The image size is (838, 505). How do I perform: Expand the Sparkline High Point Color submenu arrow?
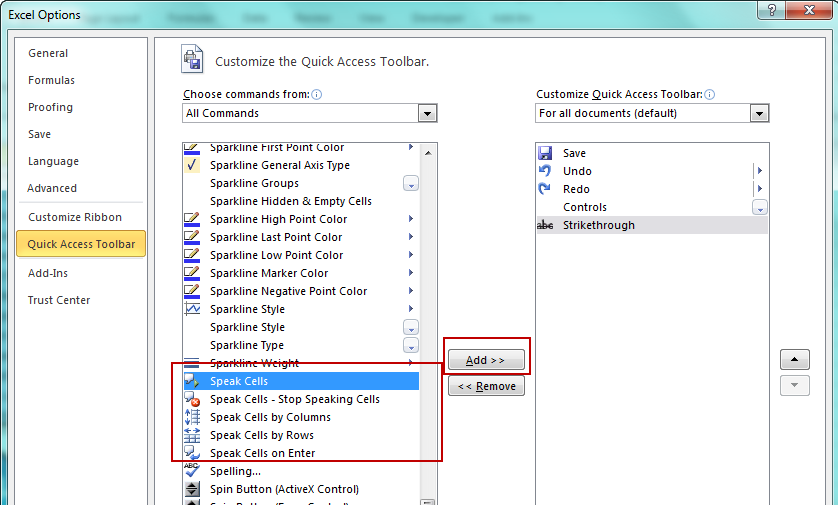click(410, 219)
